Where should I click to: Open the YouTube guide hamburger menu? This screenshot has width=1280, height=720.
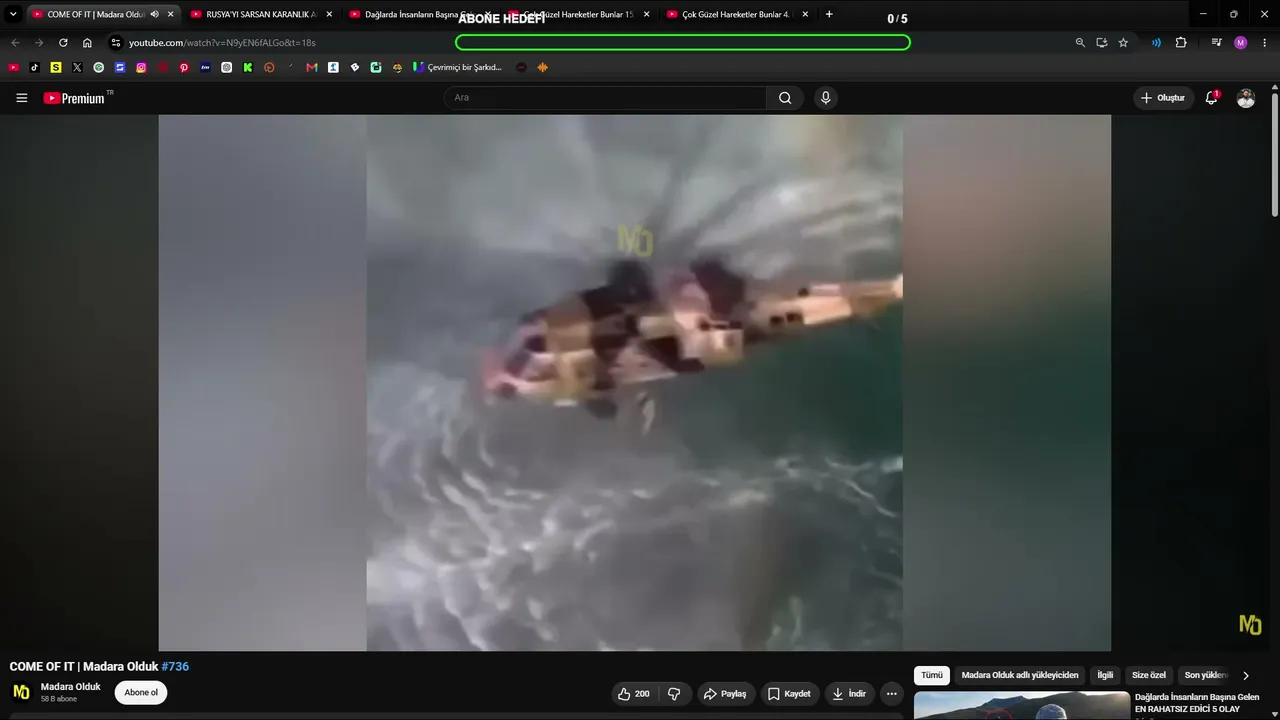21,98
